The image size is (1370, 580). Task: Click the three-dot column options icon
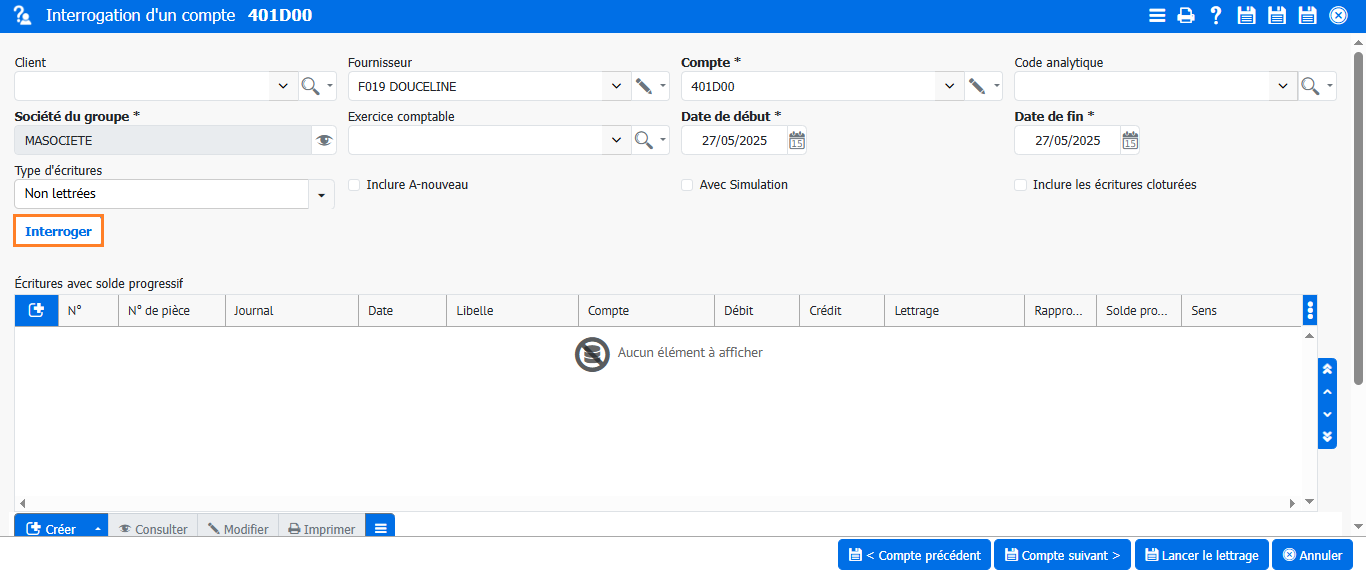tap(1310, 311)
